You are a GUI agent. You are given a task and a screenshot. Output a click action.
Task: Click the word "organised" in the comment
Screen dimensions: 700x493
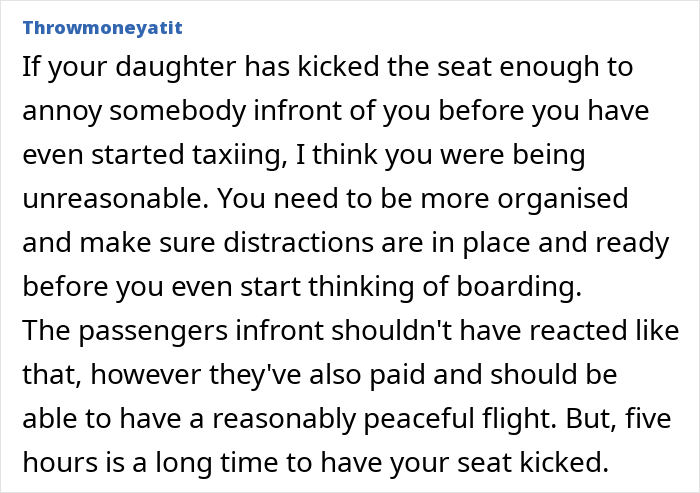[x=567, y=200]
